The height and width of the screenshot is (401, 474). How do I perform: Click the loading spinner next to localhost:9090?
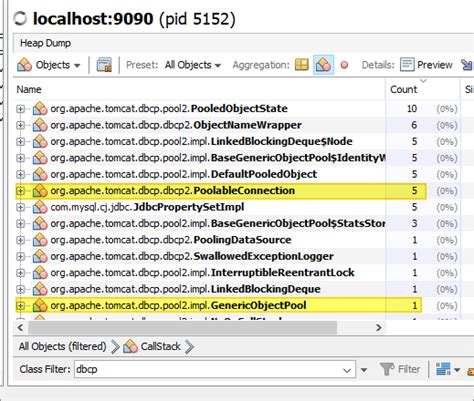20,19
